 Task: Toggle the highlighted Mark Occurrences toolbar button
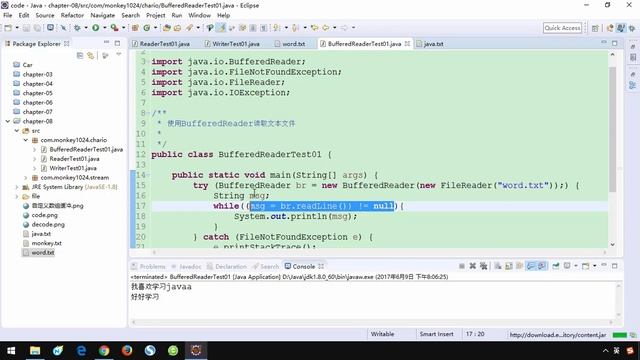click(221, 28)
